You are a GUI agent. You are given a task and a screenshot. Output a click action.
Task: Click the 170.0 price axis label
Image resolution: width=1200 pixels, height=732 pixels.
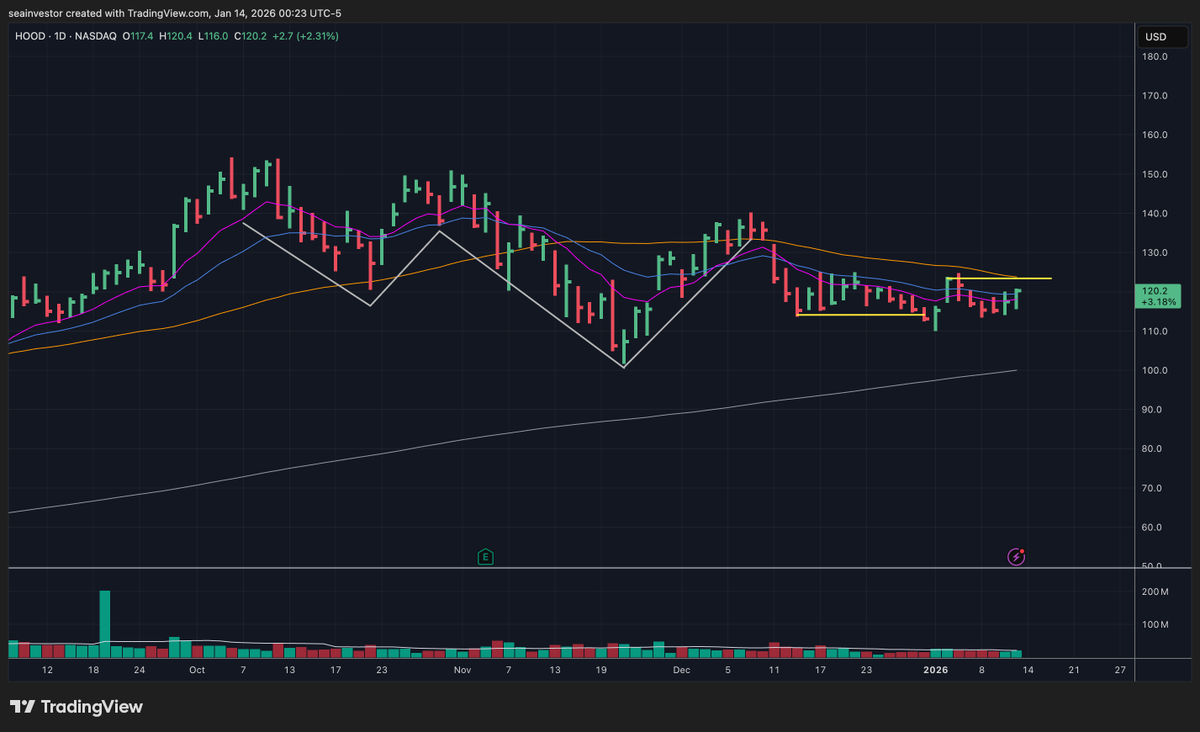pos(1156,96)
